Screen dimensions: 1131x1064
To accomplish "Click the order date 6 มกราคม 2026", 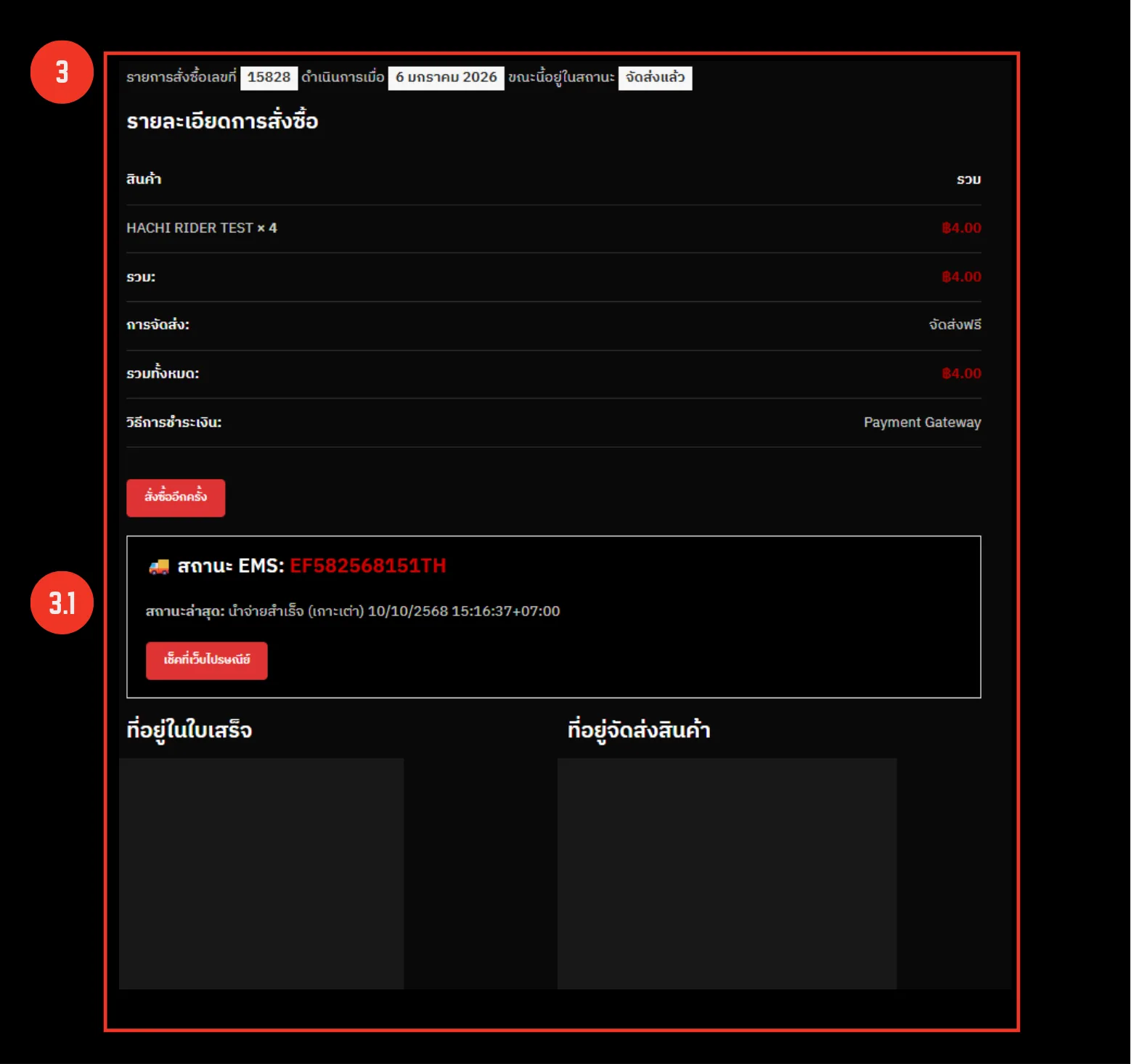I will coord(446,78).
